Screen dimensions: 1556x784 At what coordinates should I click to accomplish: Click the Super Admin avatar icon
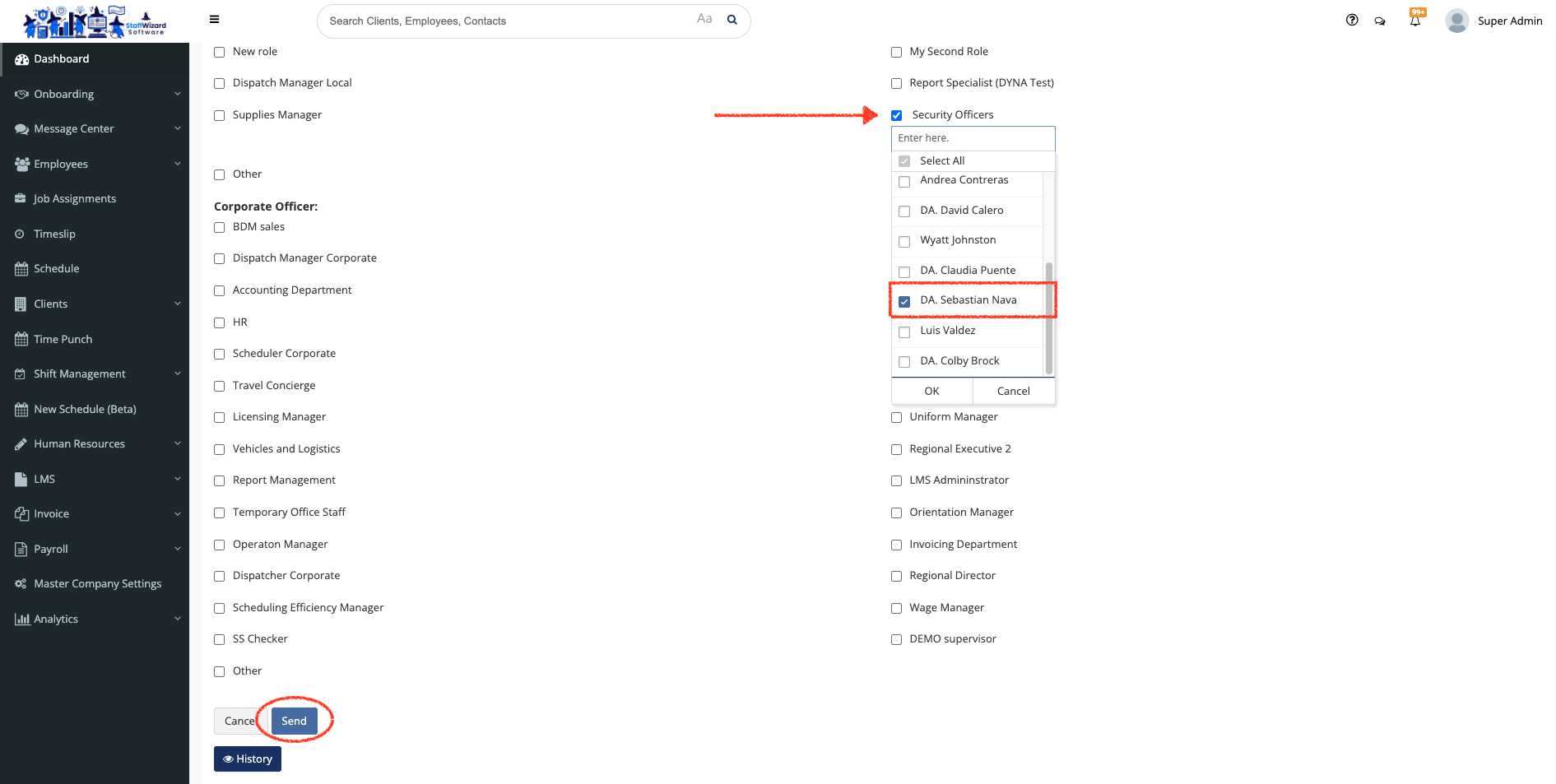(x=1456, y=21)
